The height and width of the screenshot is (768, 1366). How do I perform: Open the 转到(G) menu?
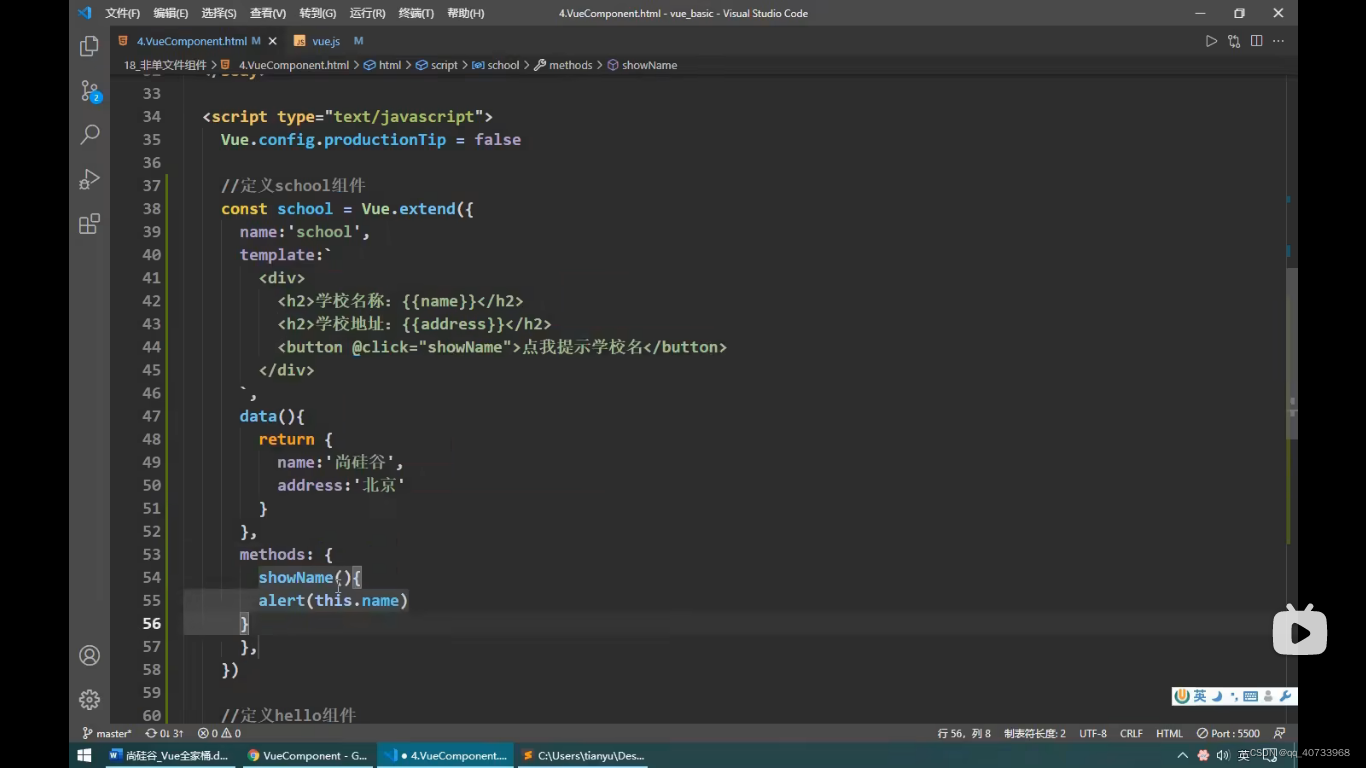pos(318,13)
